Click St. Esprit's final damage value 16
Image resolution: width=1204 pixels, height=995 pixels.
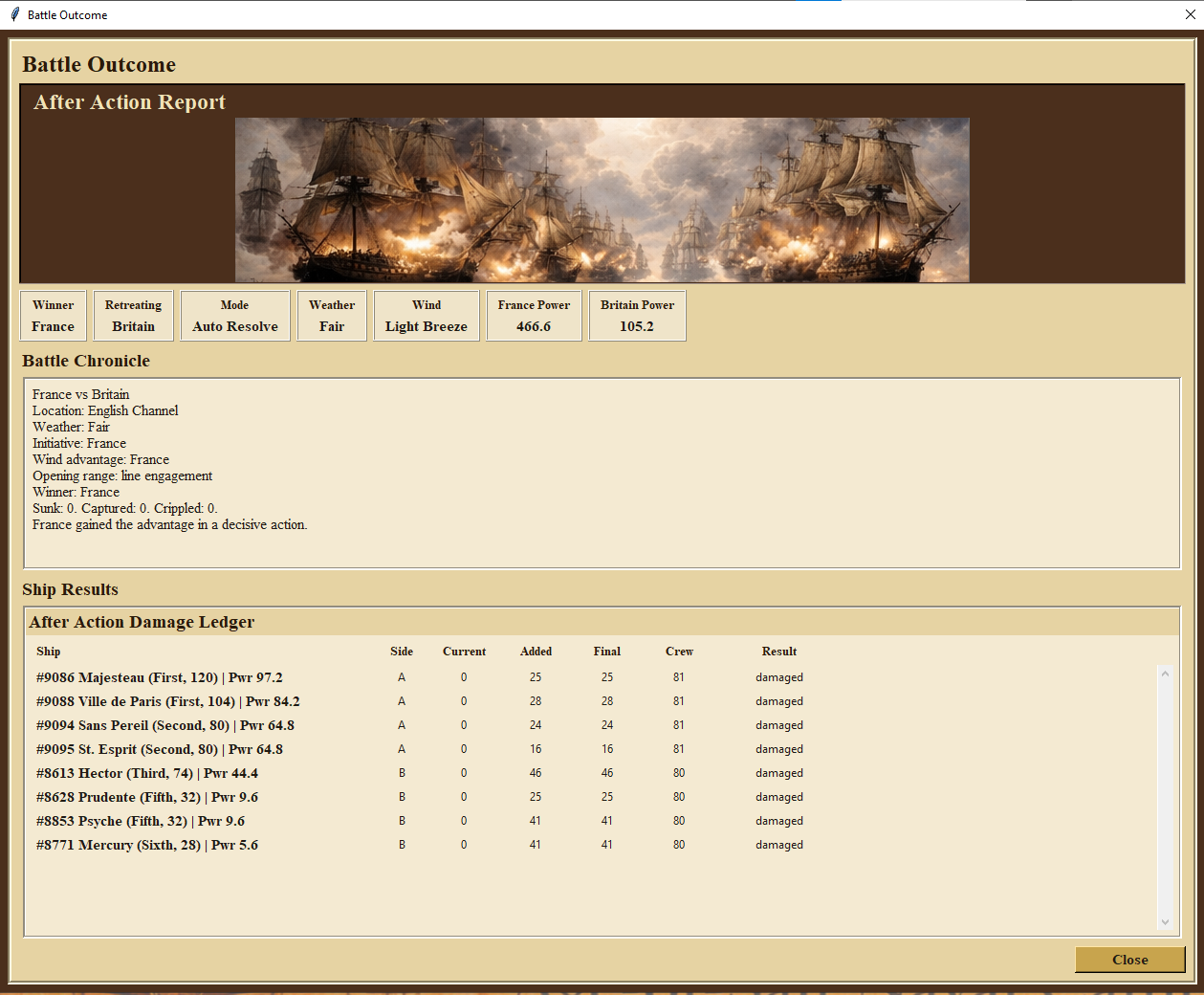click(607, 749)
